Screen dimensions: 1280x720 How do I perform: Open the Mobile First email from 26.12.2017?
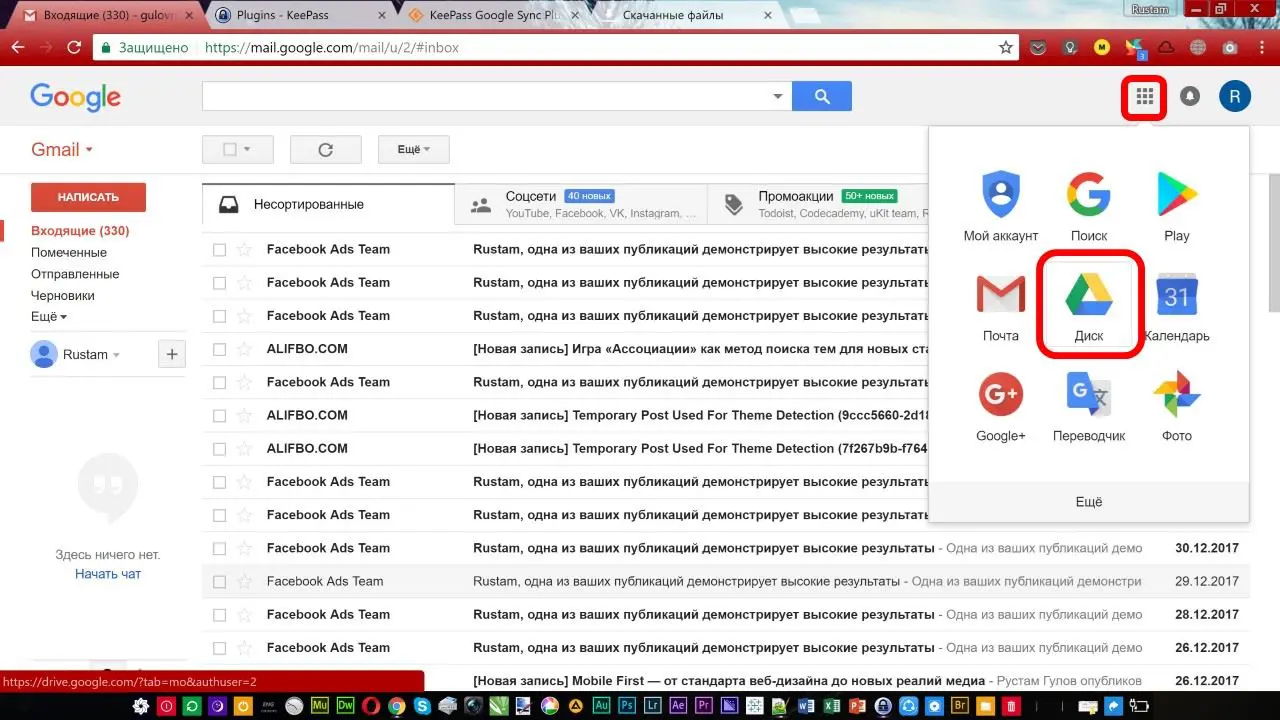click(x=726, y=681)
